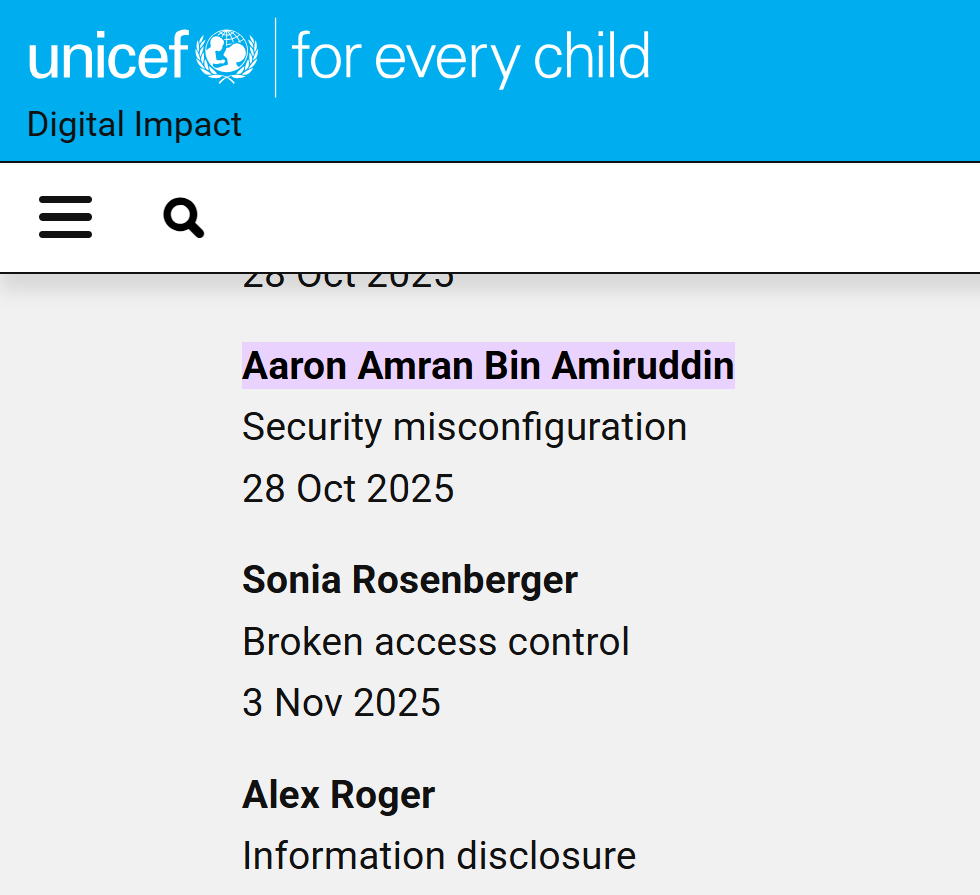Click the 'Information disclosure' label
Image resolution: width=980 pixels, height=895 pixels.
coord(438,855)
